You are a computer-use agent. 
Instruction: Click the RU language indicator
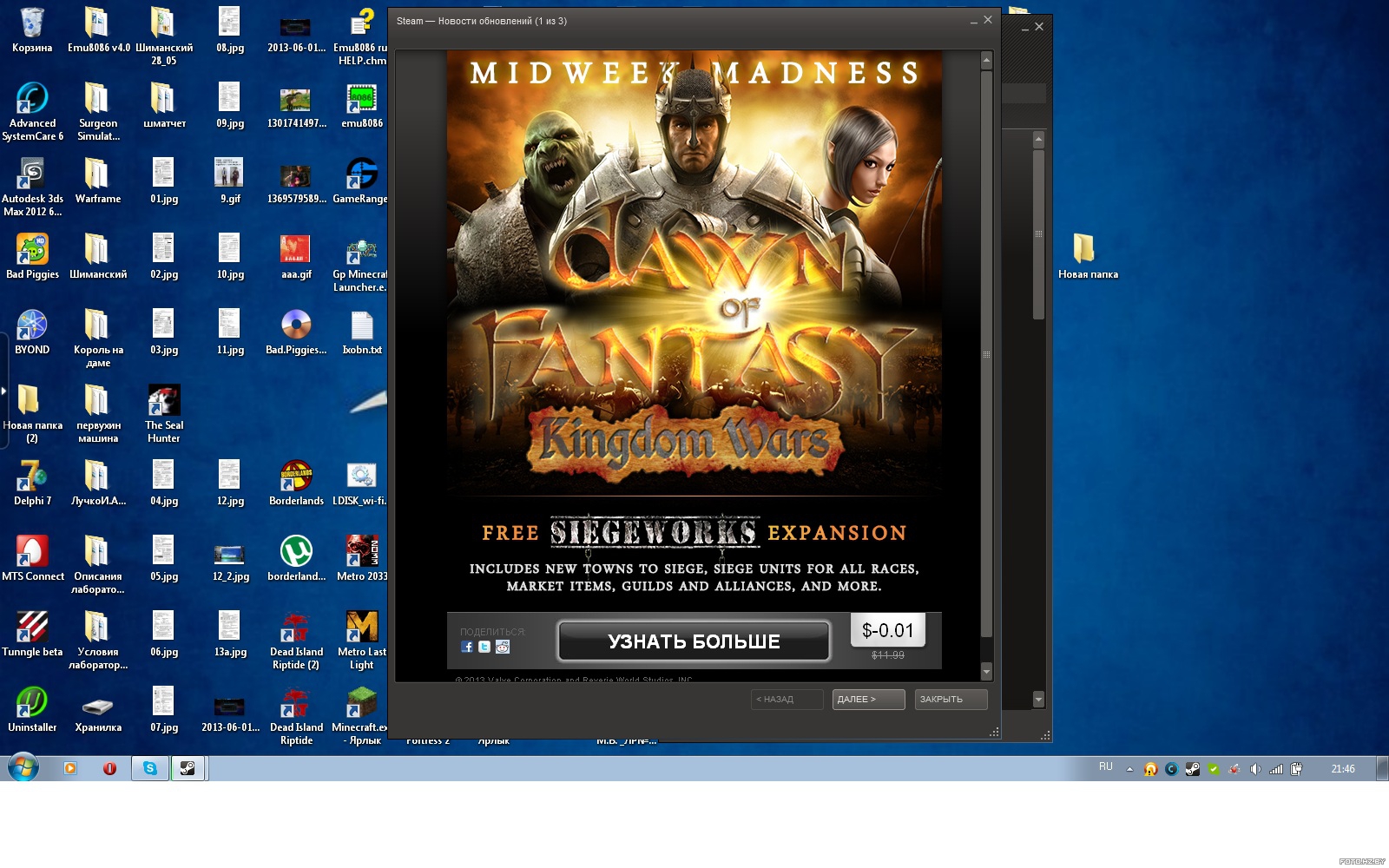click(1105, 767)
